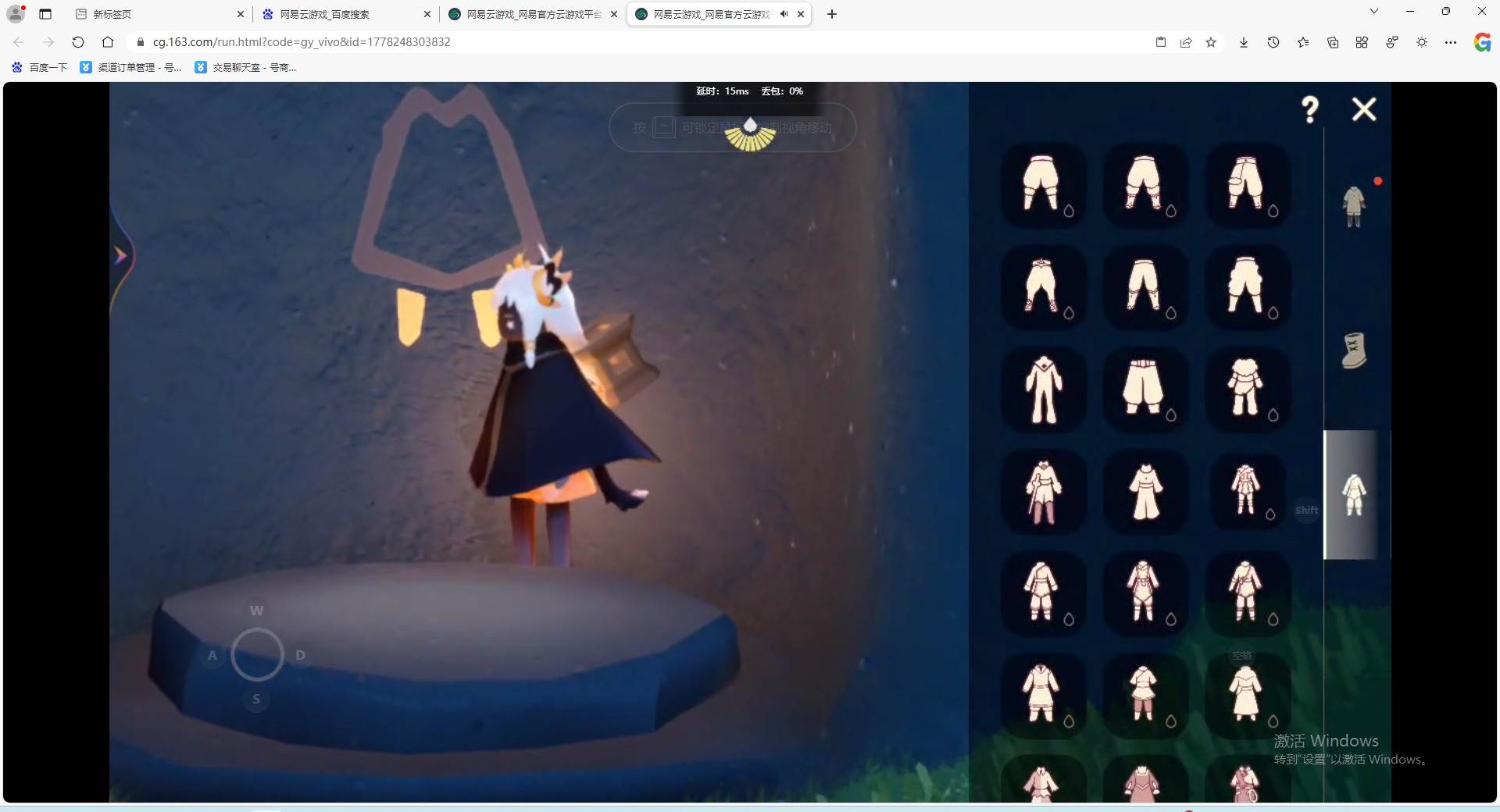Screen dimensions: 1500x812
Task: Wear the middle outfit in the sixth row
Action: (1145, 696)
